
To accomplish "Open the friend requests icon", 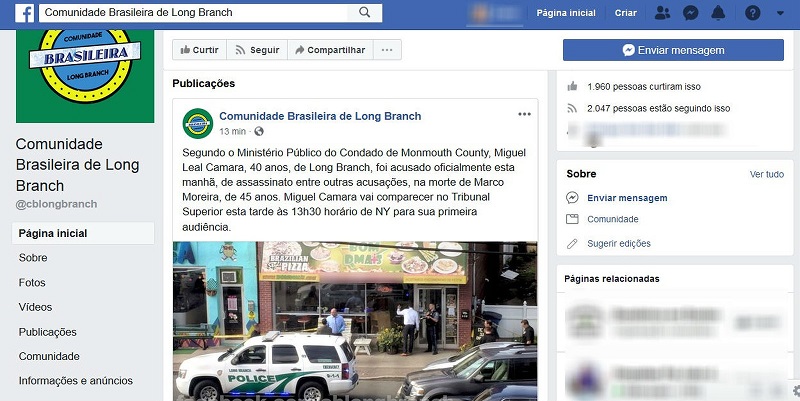I will click(x=662, y=13).
